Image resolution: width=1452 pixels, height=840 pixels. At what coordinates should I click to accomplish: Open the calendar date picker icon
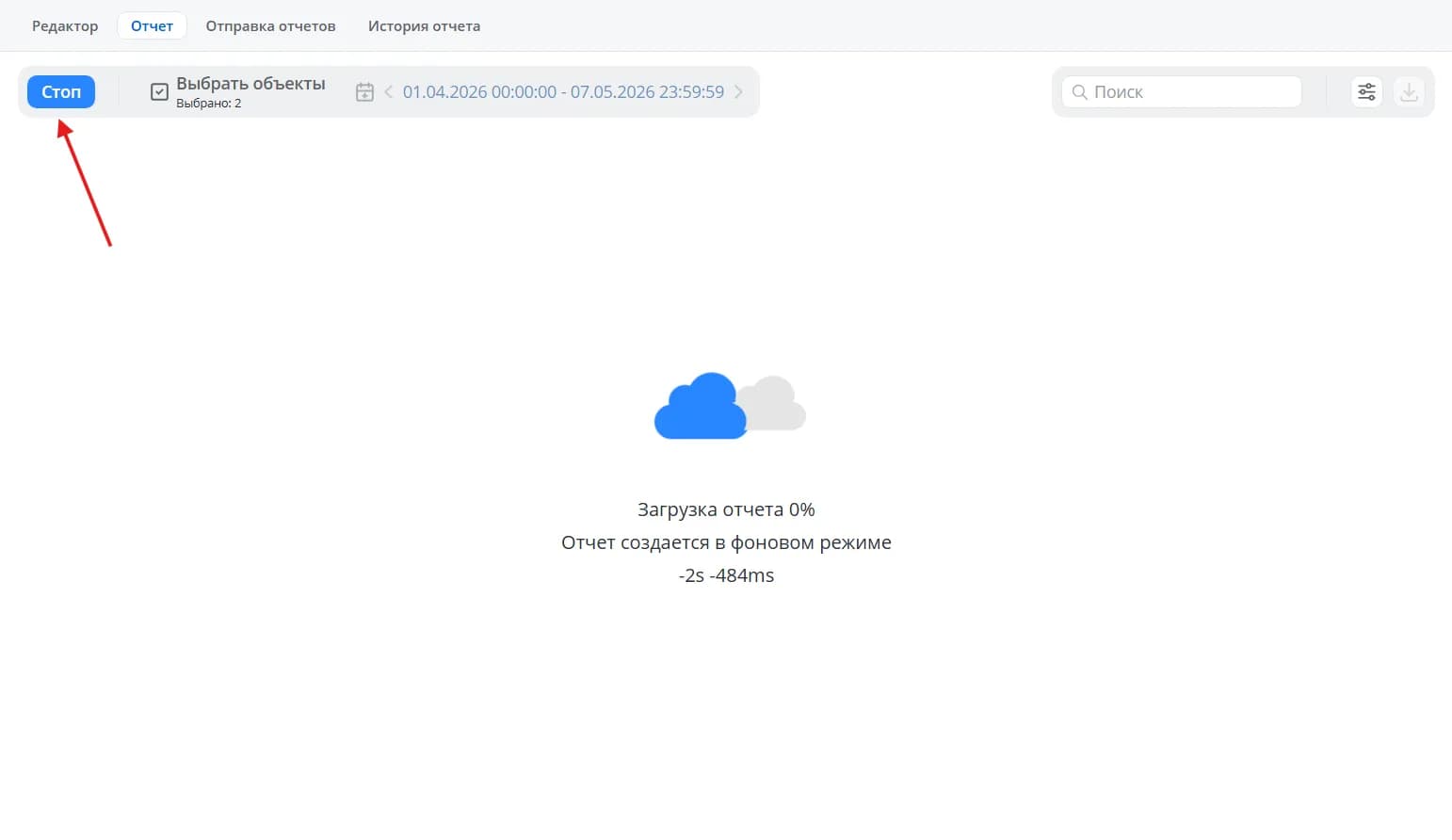click(x=364, y=91)
